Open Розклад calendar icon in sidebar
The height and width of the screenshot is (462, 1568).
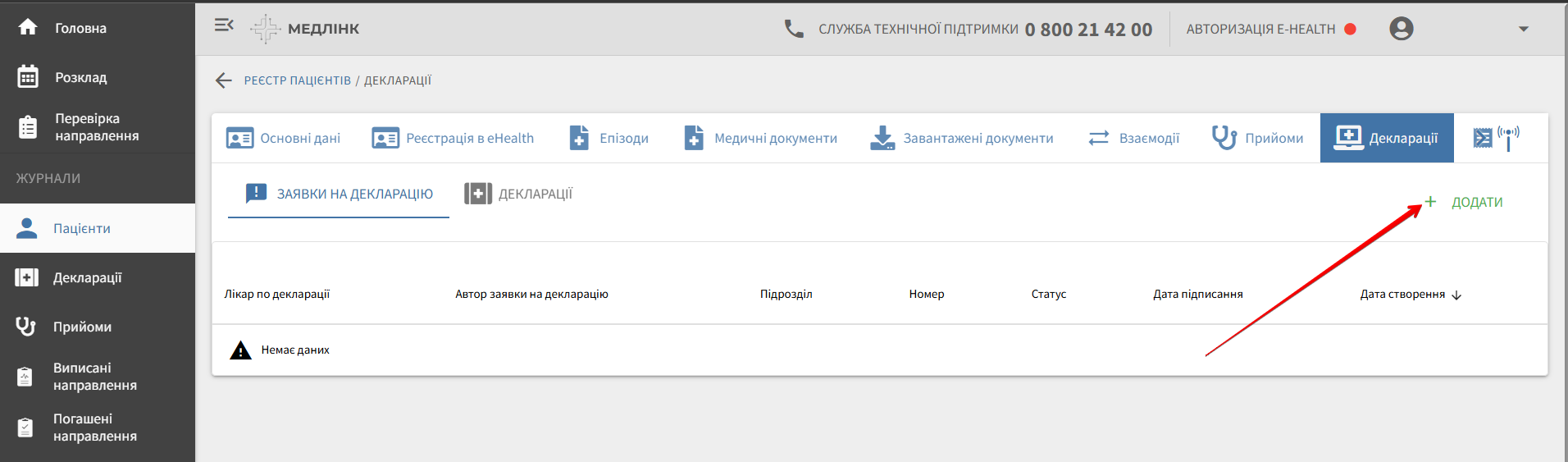(x=28, y=77)
